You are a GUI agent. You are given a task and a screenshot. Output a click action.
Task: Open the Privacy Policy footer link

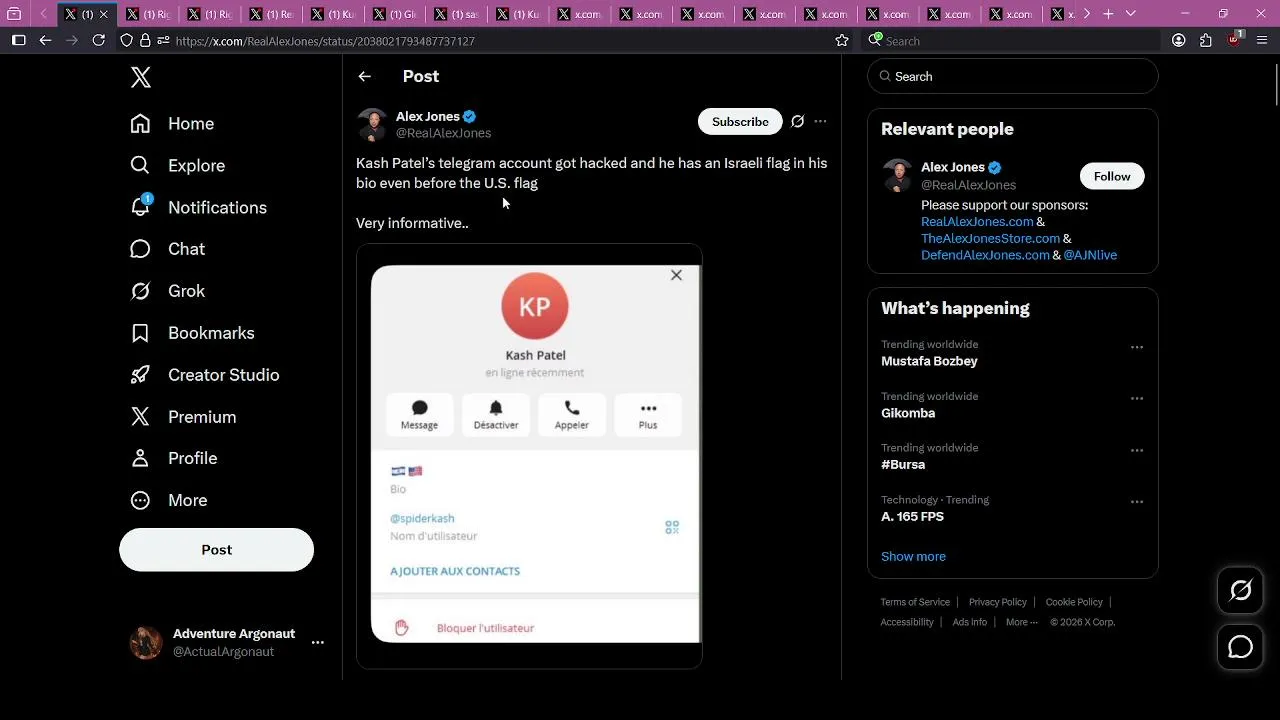pyautogui.click(x=997, y=602)
